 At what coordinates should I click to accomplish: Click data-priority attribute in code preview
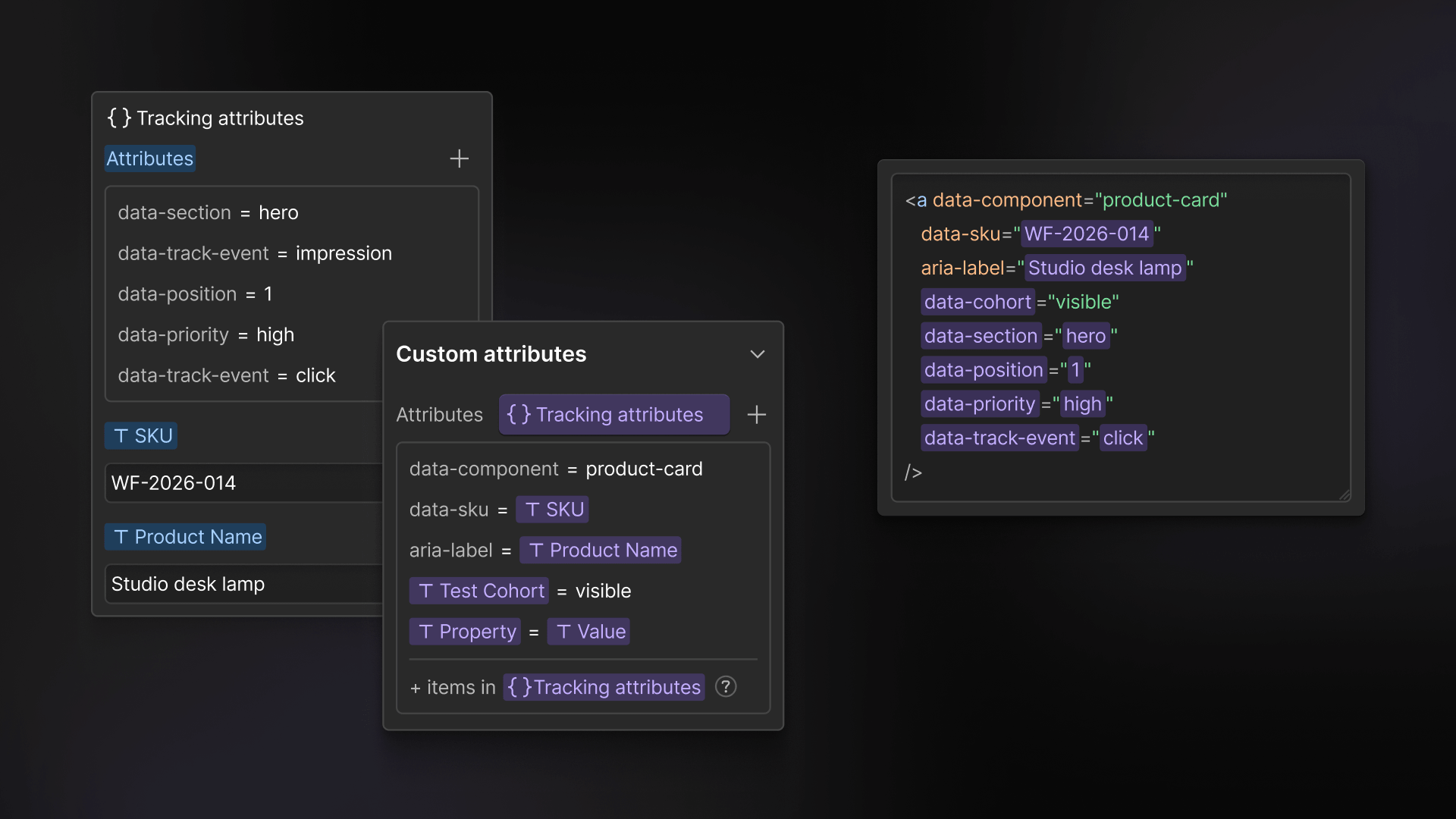tap(980, 404)
